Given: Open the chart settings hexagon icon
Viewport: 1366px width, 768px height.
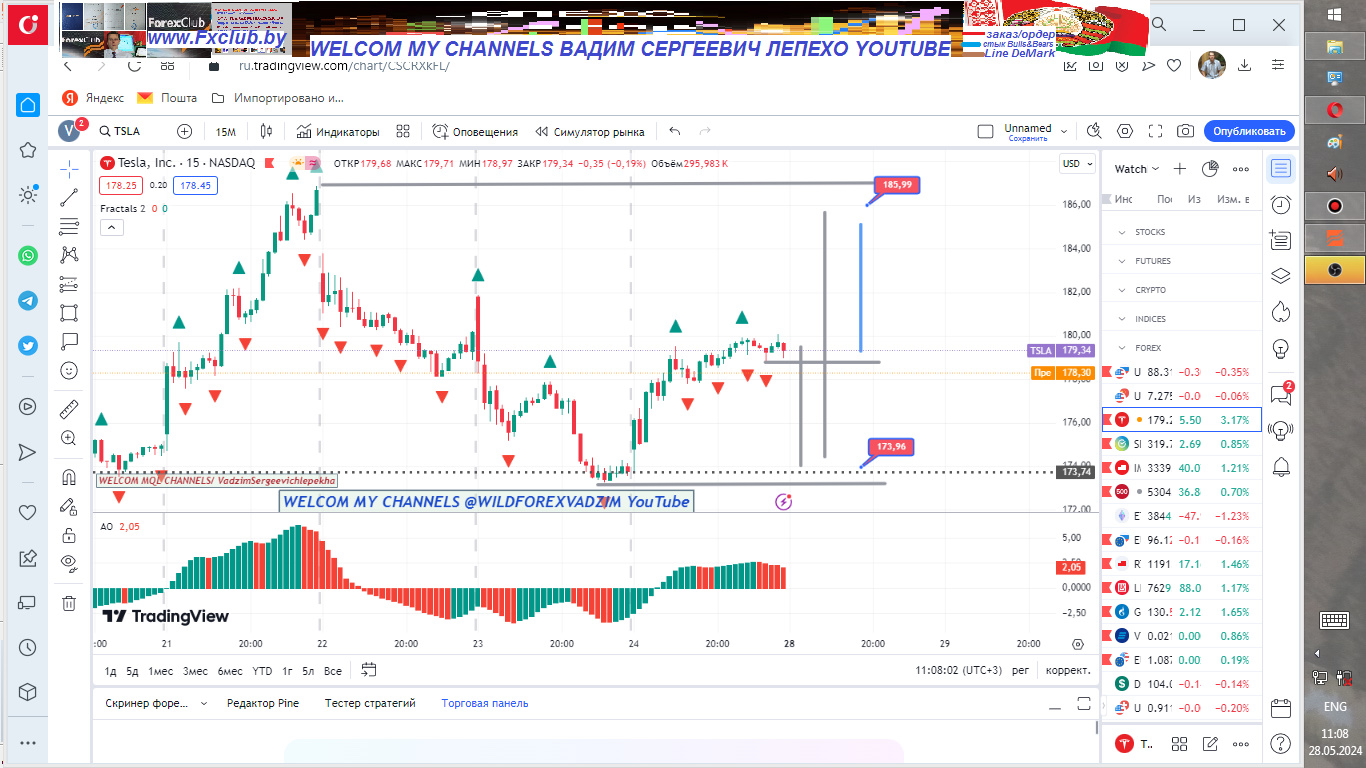Looking at the screenshot, I should (x=1125, y=131).
